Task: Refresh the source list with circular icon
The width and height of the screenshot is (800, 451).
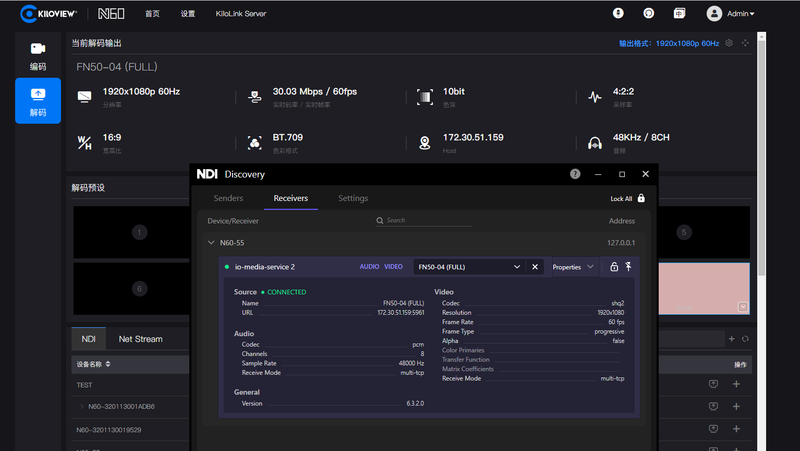Action: click(x=745, y=339)
